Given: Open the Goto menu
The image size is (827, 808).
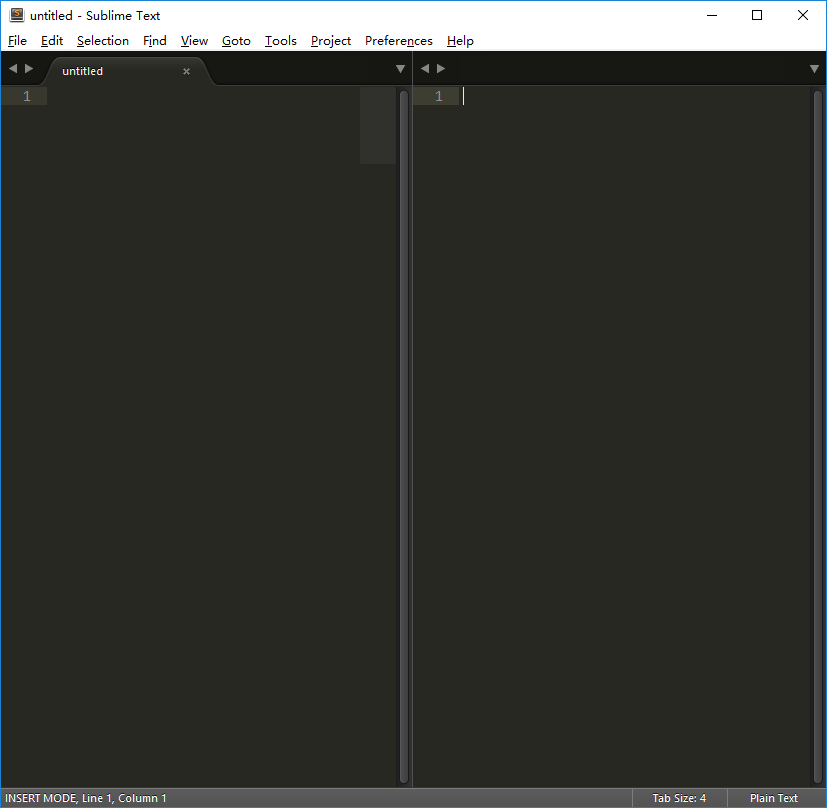Looking at the screenshot, I should pos(236,41).
